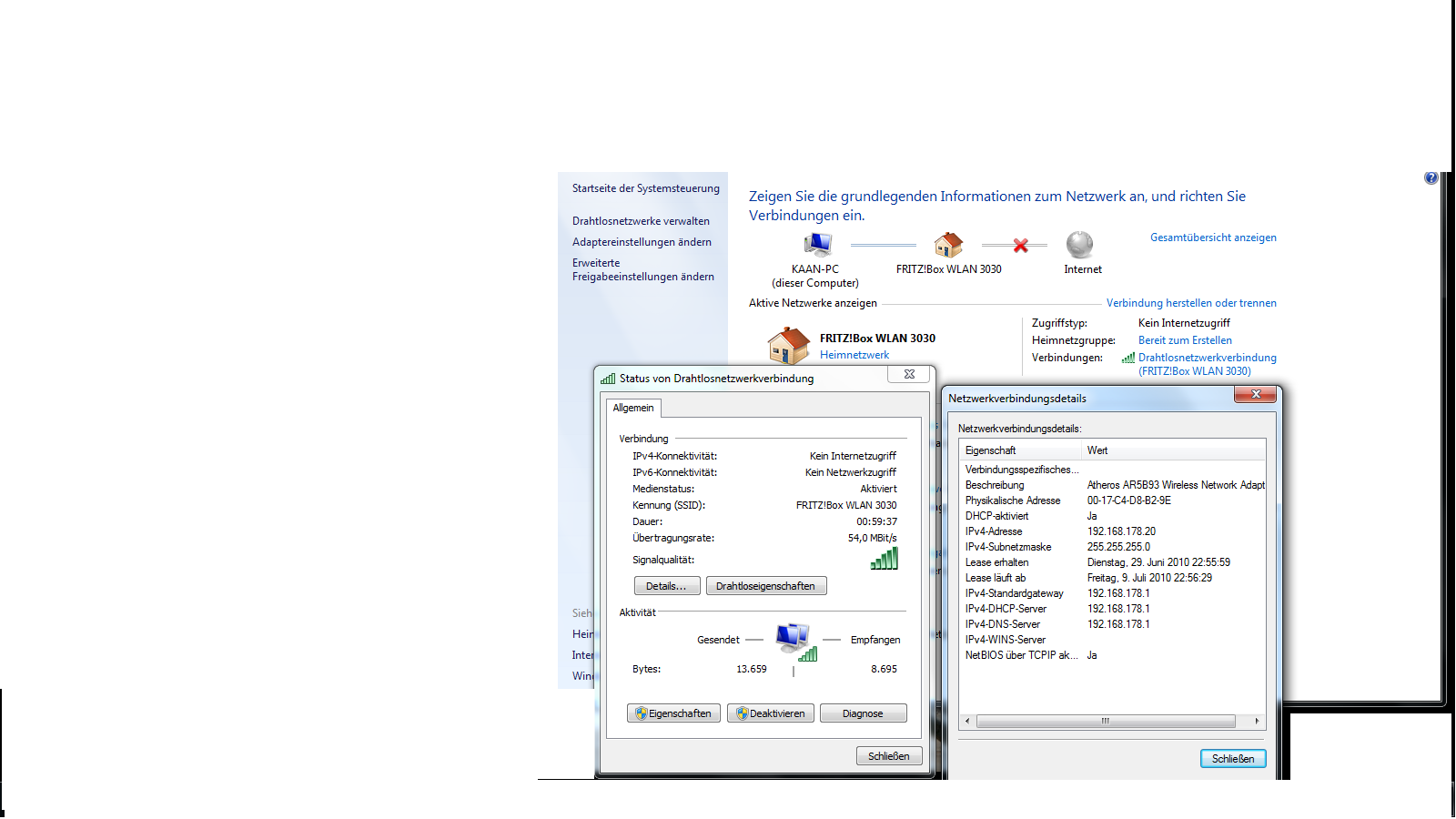This screenshot has width=1456, height=819.
Task: Click the large home network house icon
Action: pyautogui.click(x=788, y=347)
